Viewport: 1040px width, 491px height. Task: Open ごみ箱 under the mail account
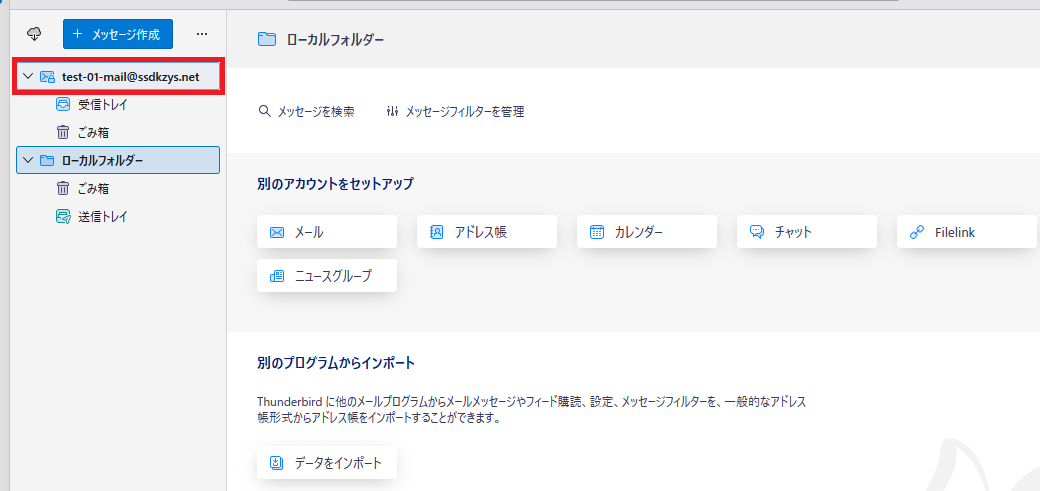(x=93, y=132)
